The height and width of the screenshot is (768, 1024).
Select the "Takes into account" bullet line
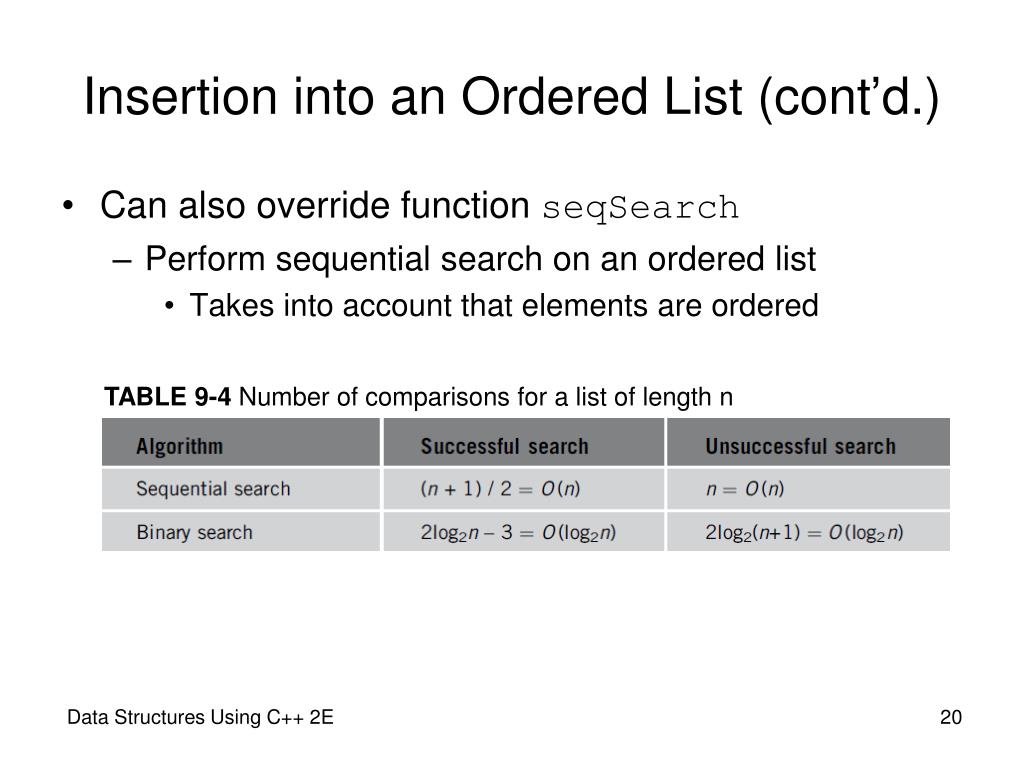click(x=504, y=305)
